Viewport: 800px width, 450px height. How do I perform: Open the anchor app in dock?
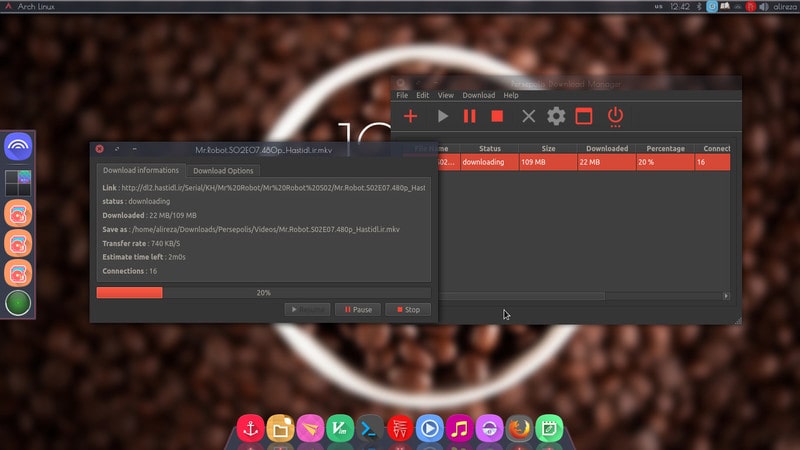tap(251, 429)
